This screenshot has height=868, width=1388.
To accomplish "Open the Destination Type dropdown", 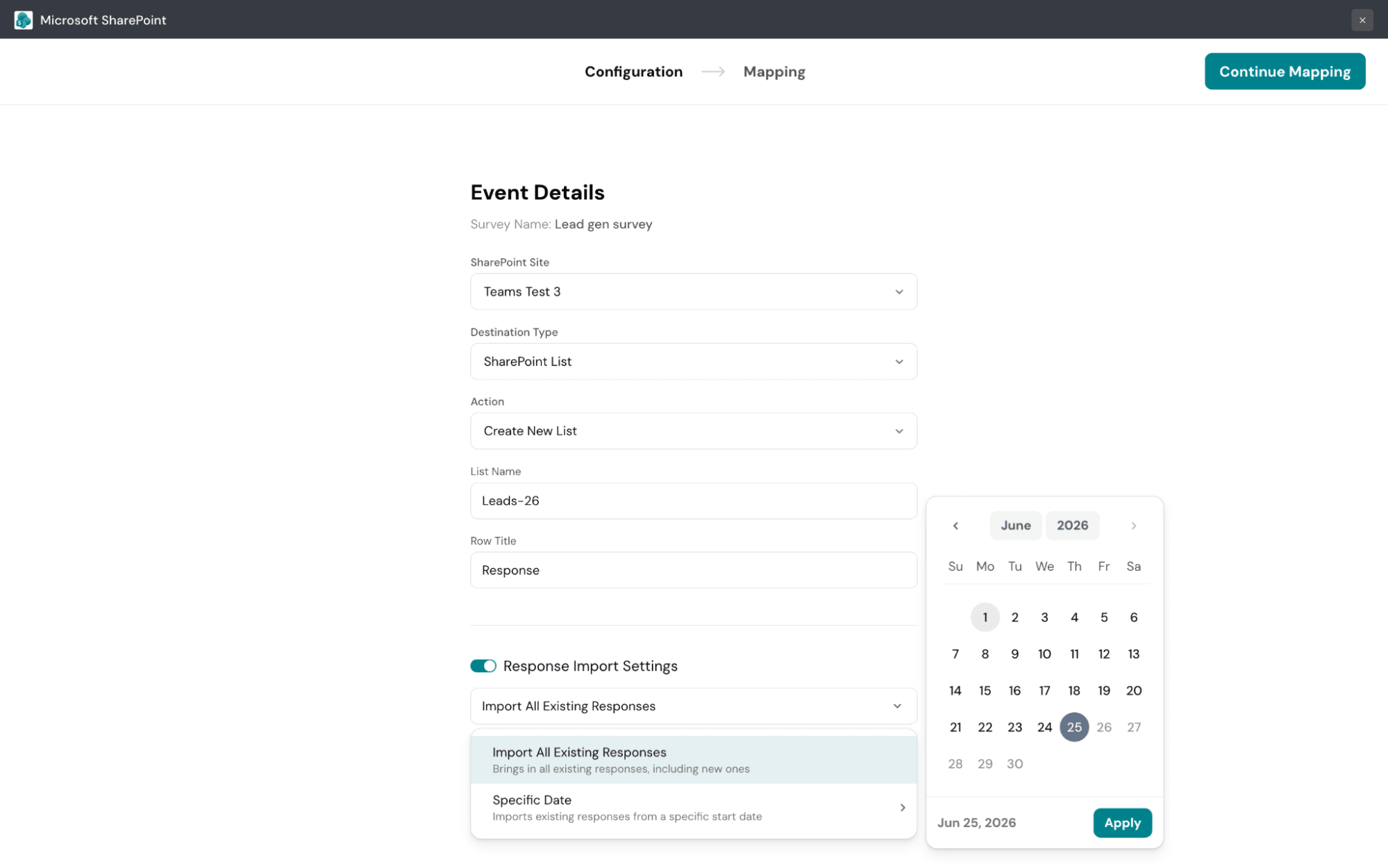I will pyautogui.click(x=693, y=361).
